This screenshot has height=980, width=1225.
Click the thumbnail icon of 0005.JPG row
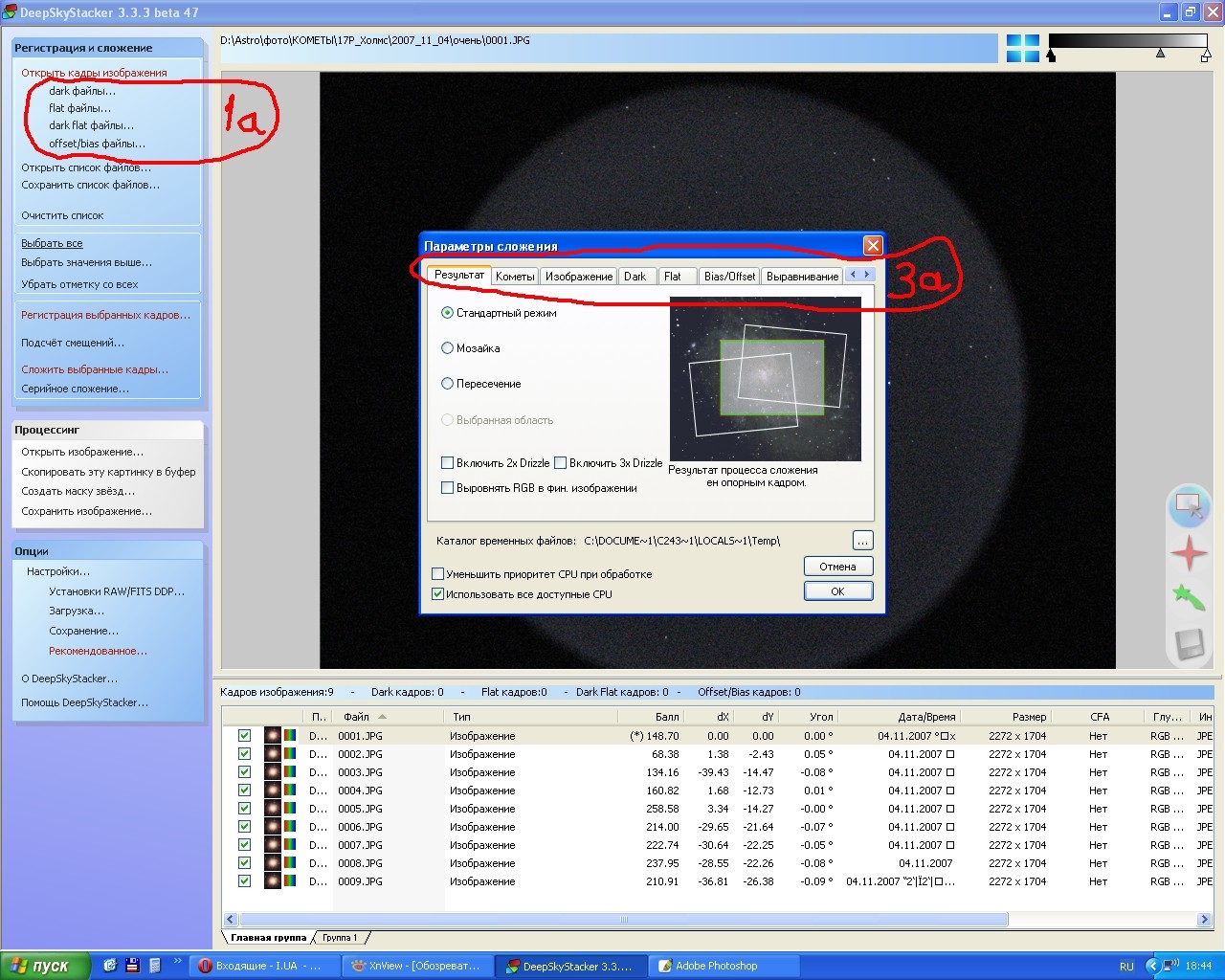pyautogui.click(x=273, y=809)
